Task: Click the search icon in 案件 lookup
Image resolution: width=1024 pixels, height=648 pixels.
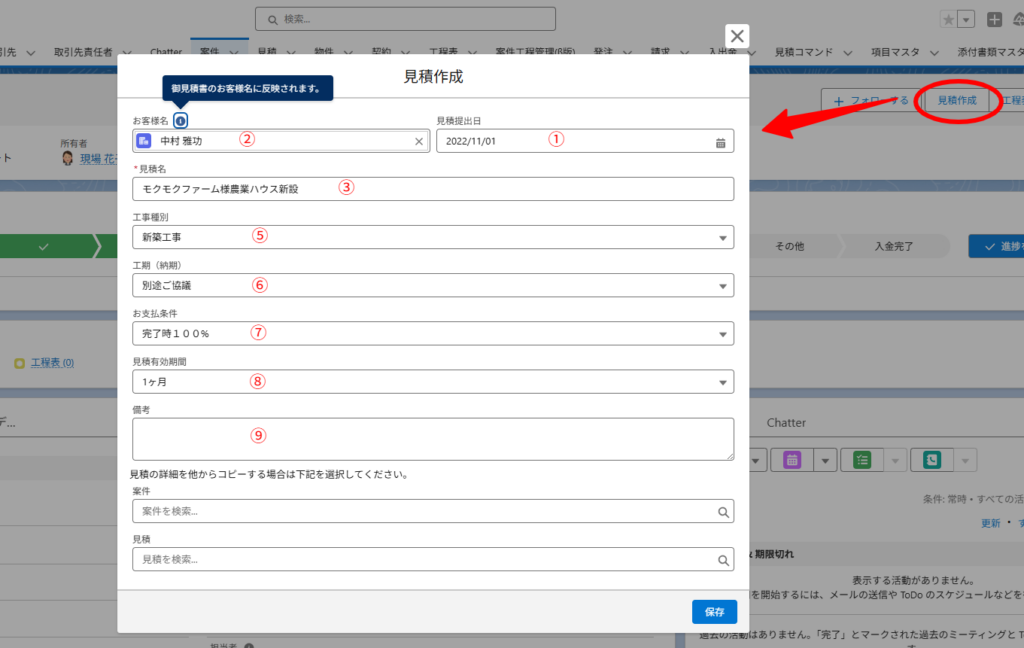Action: coord(722,512)
